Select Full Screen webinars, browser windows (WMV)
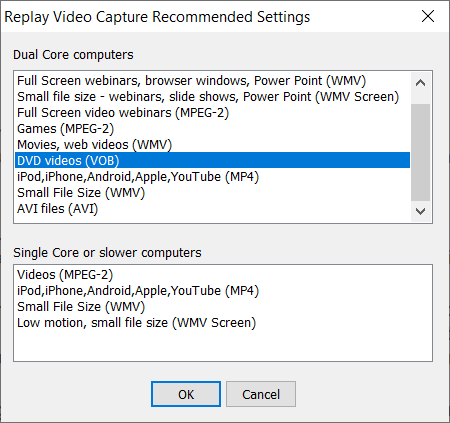The width and height of the screenshot is (450, 423). [212, 81]
